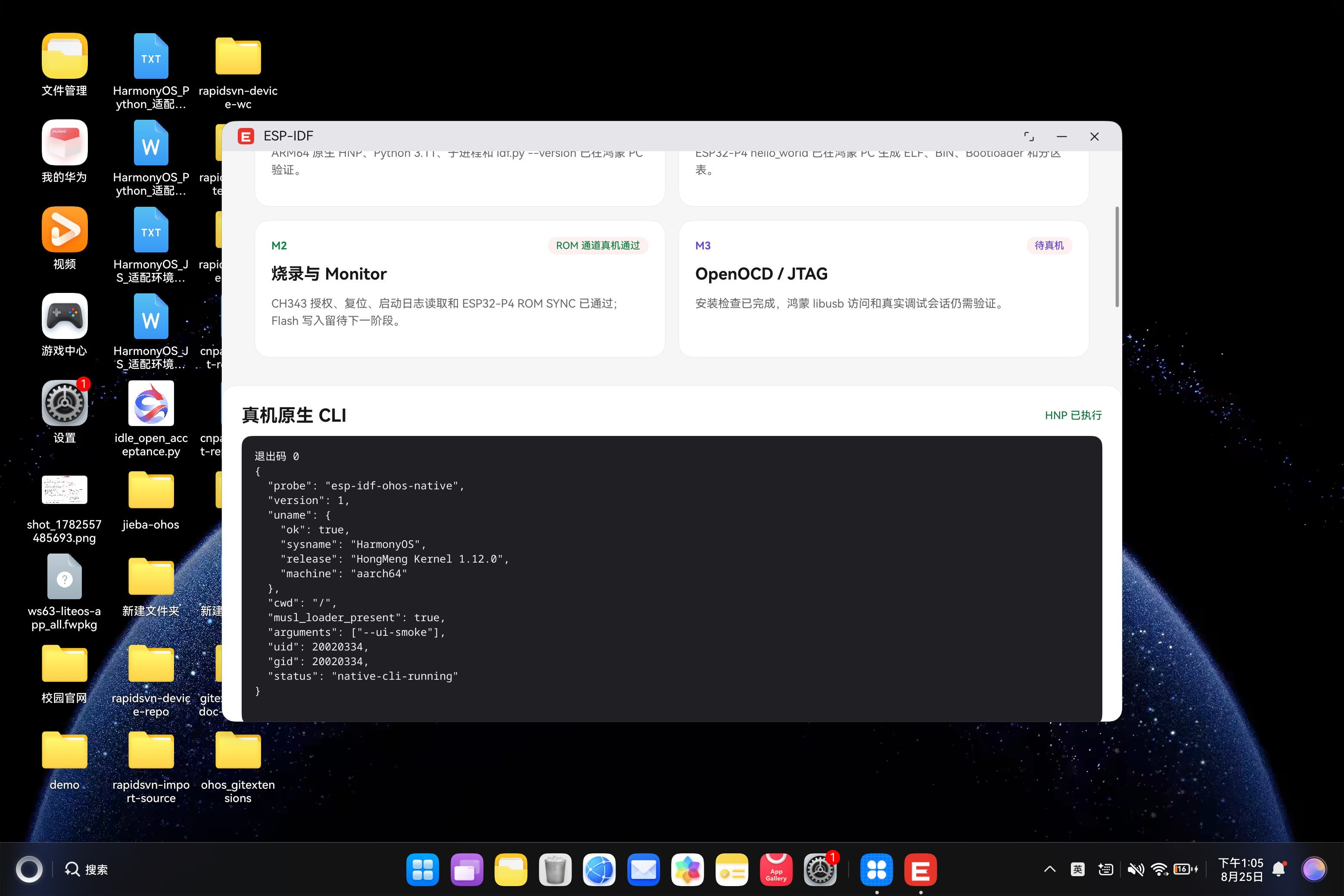Select the HarmonyOS_Python Word document icon
The image size is (1344, 896).
point(151,142)
